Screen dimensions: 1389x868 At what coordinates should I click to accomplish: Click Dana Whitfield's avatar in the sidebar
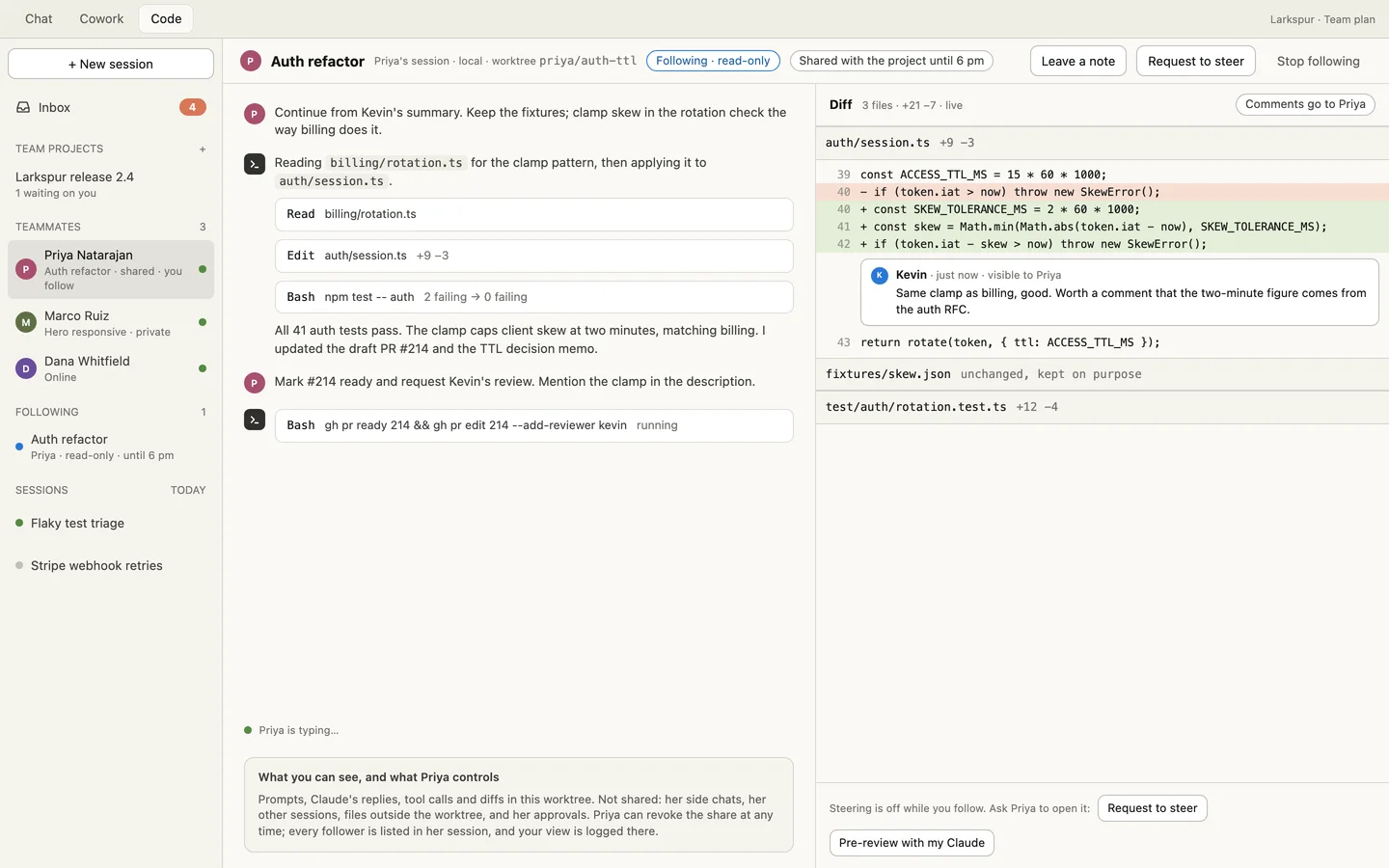(x=26, y=367)
